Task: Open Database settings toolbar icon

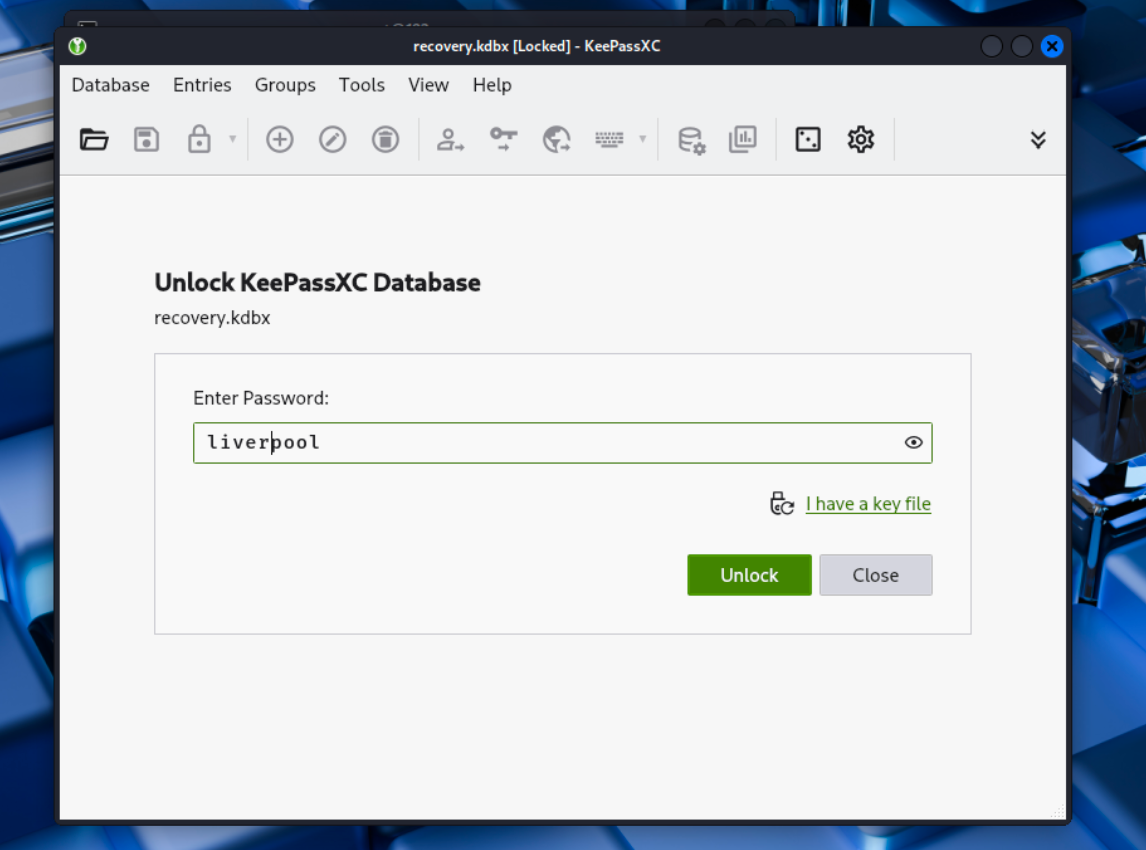Action: click(x=691, y=140)
